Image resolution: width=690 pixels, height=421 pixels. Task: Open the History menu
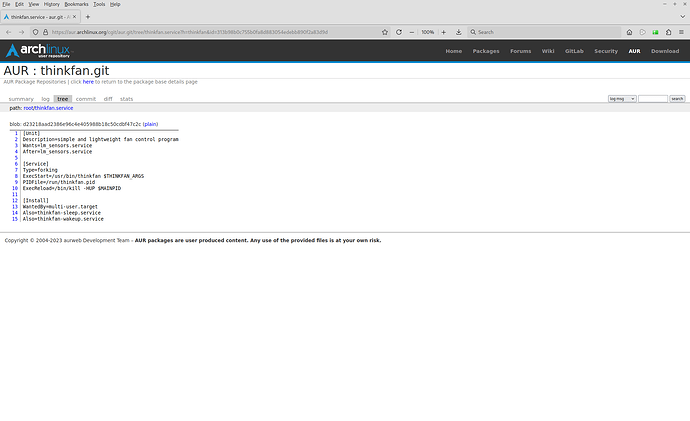coord(51,4)
